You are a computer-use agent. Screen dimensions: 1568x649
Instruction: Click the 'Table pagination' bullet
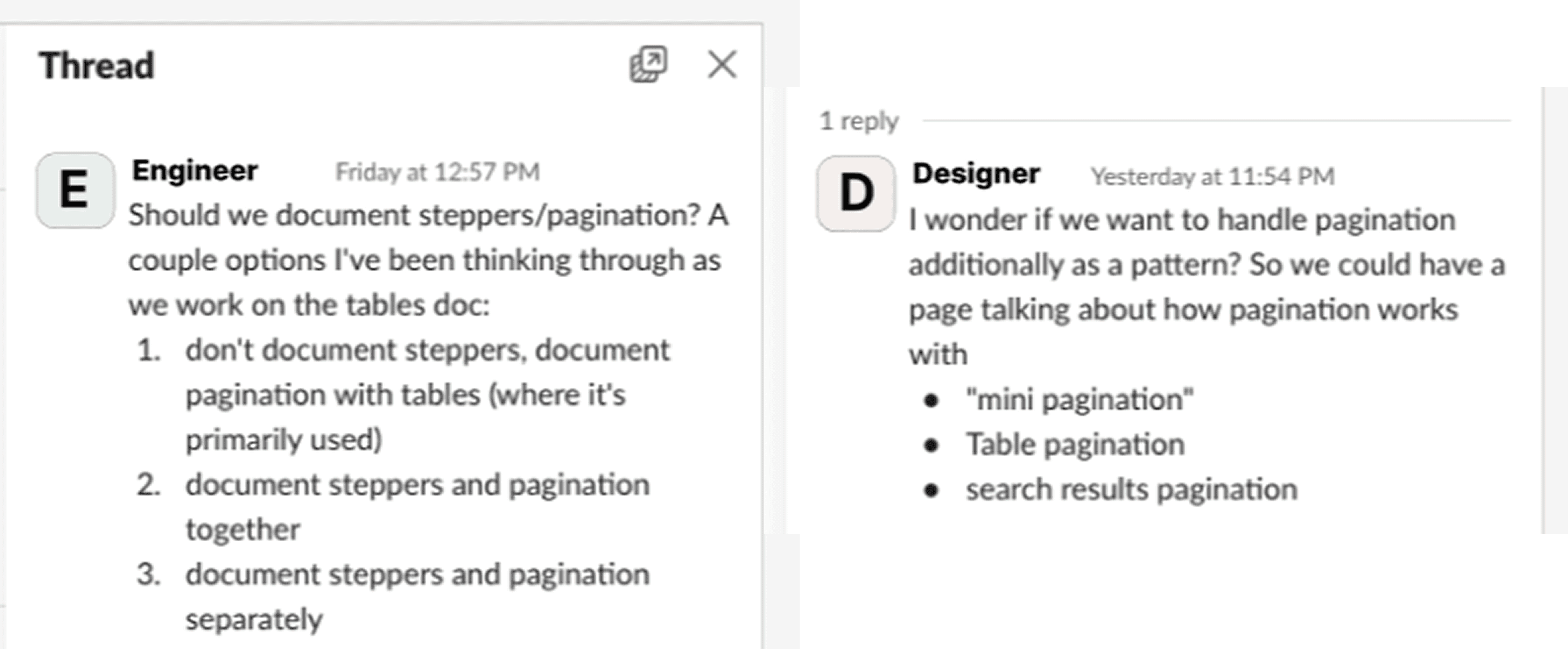(x=1075, y=445)
